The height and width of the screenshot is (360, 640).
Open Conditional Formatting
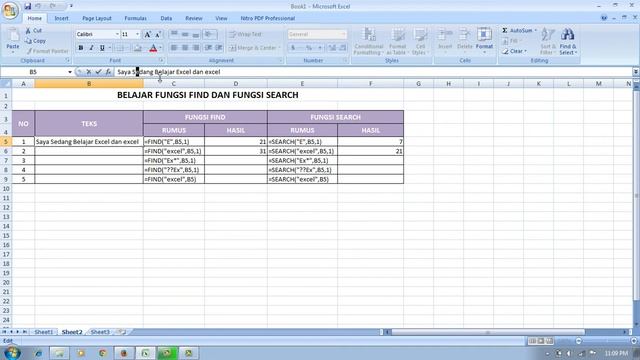coord(369,41)
